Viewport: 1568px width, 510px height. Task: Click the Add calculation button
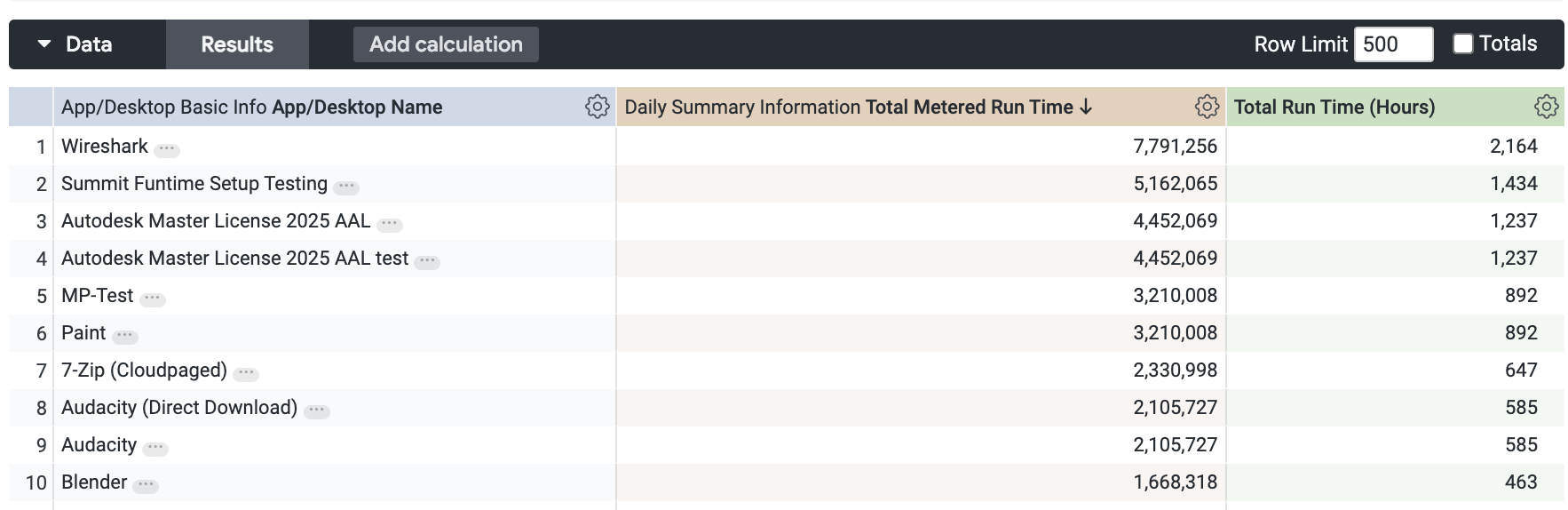click(x=446, y=44)
